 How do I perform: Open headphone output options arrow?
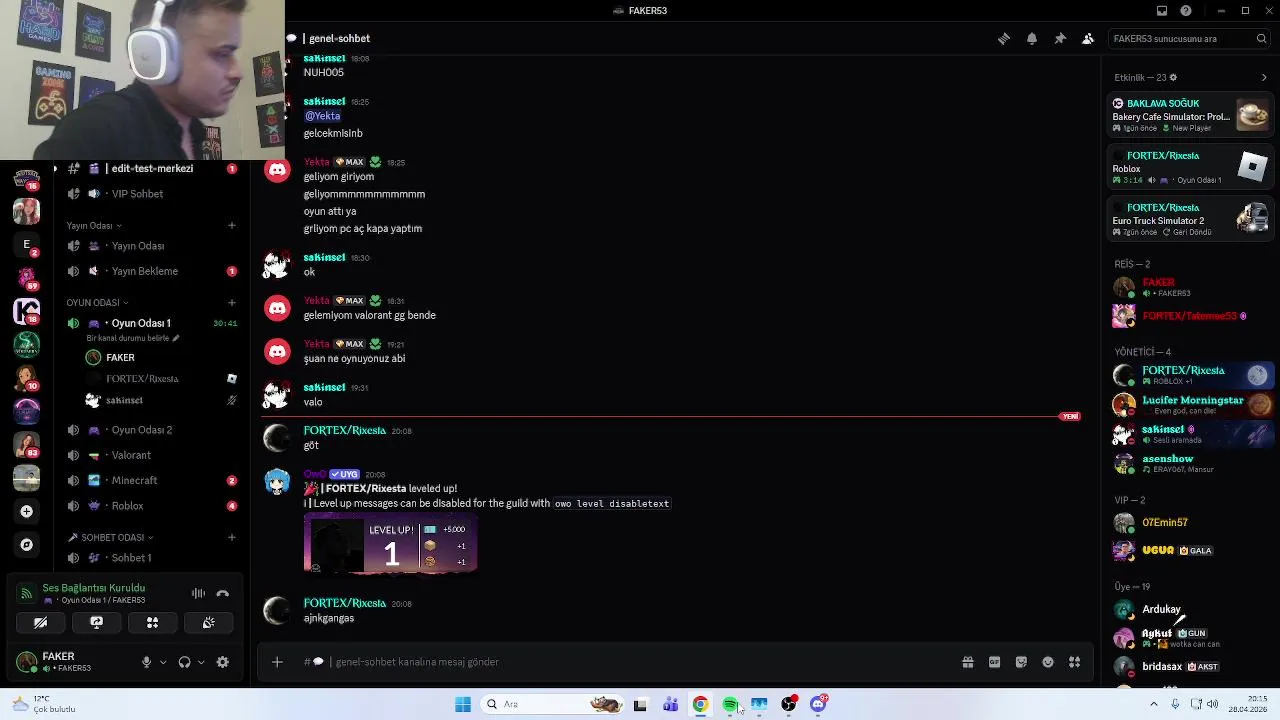[201, 662]
